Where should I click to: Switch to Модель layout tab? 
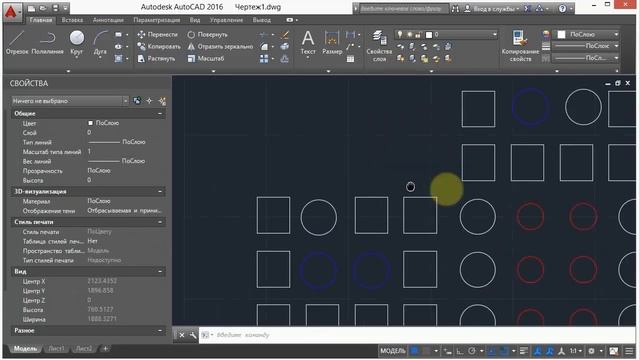coord(25,349)
